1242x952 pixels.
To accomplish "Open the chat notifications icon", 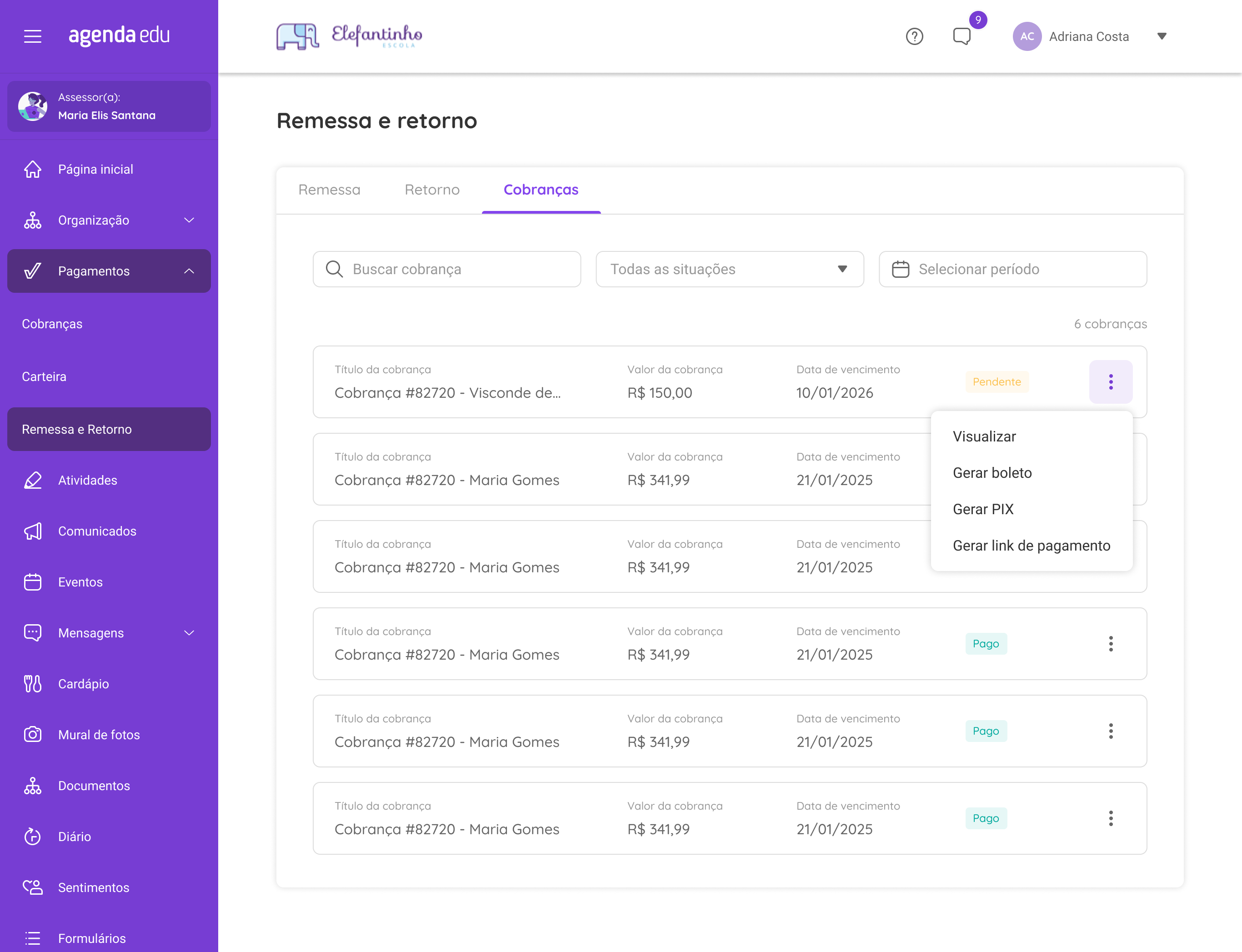I will coord(962,36).
